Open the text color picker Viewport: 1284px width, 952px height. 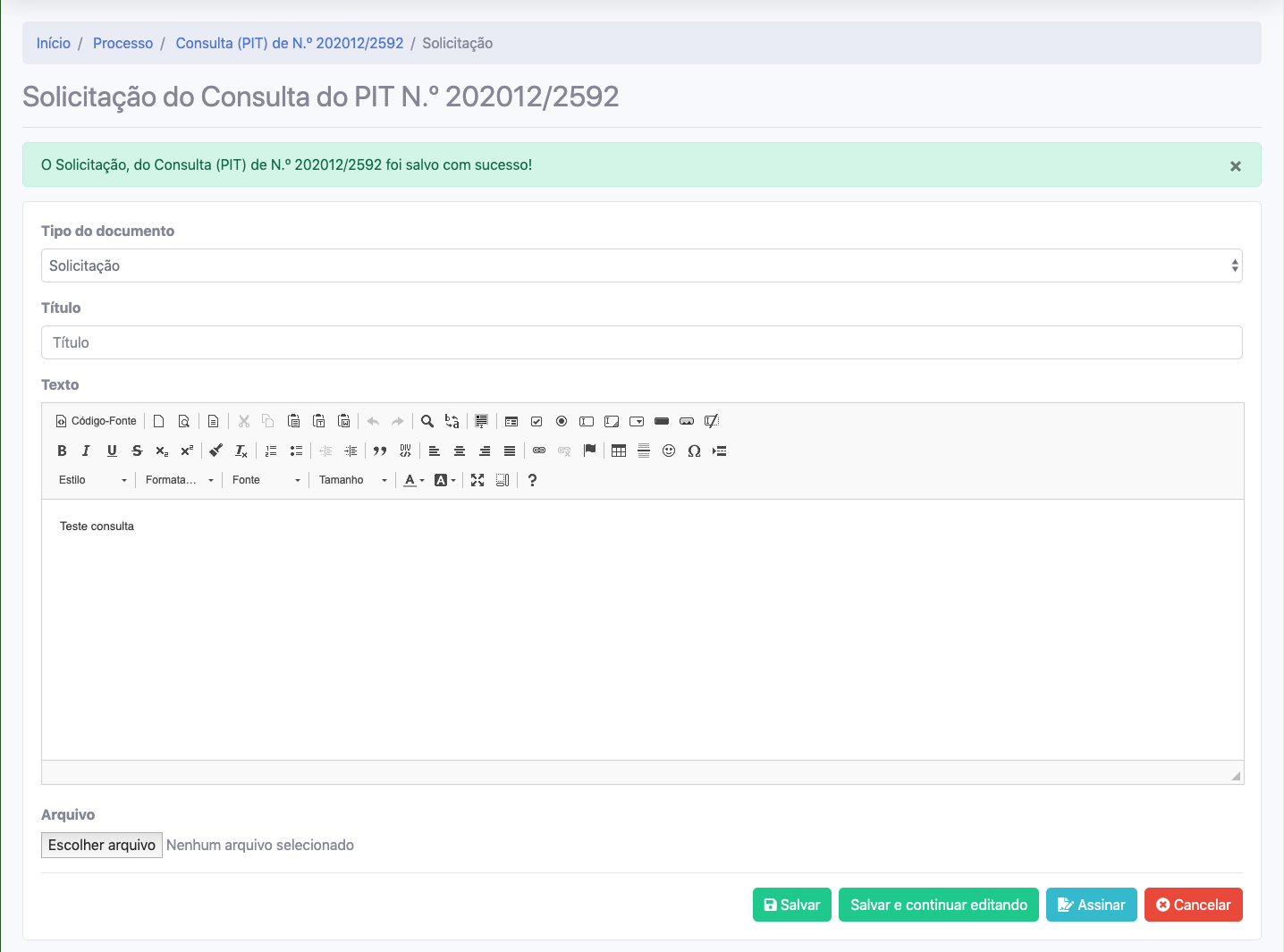tap(413, 480)
